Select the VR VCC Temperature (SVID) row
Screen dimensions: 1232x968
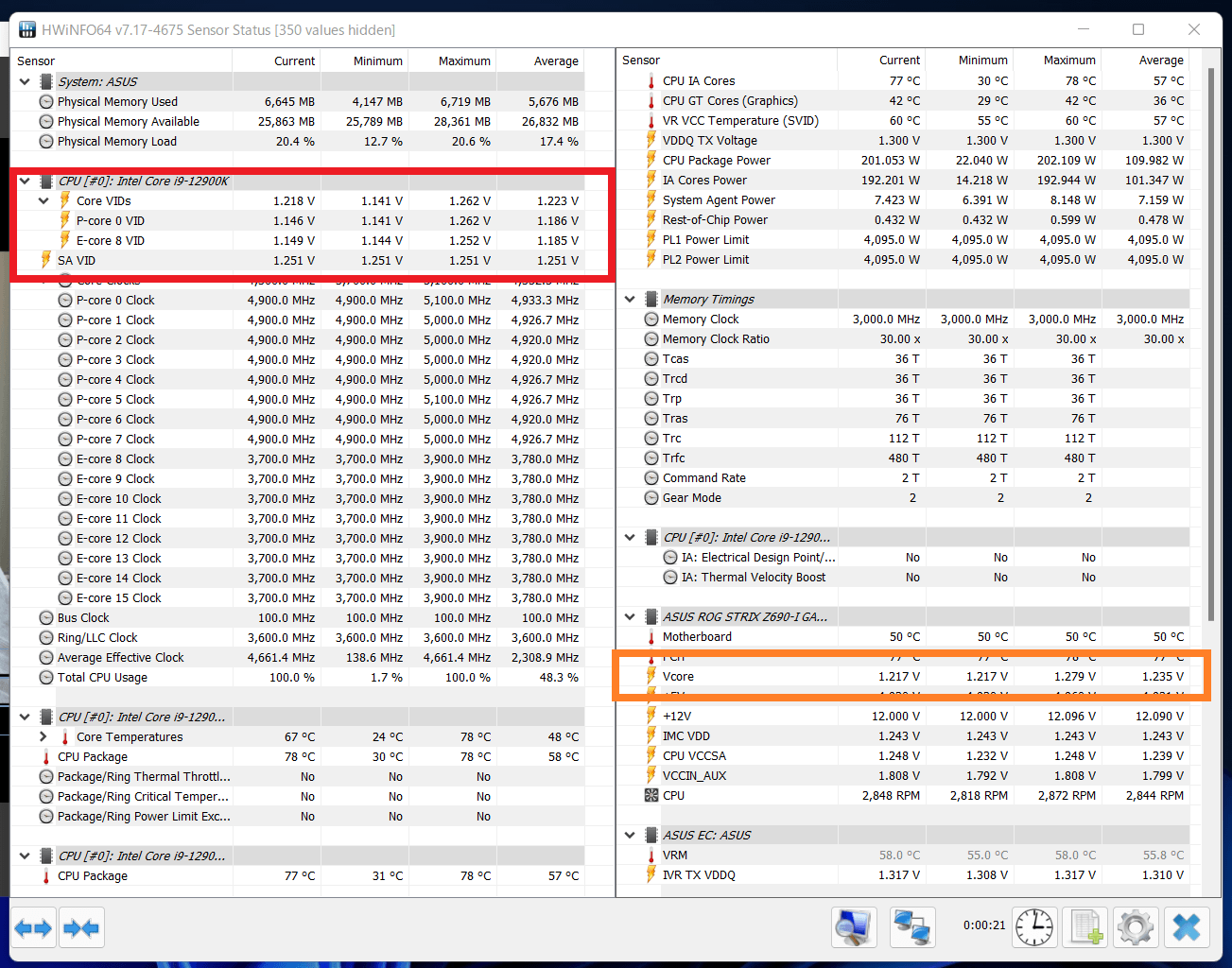(x=904, y=120)
